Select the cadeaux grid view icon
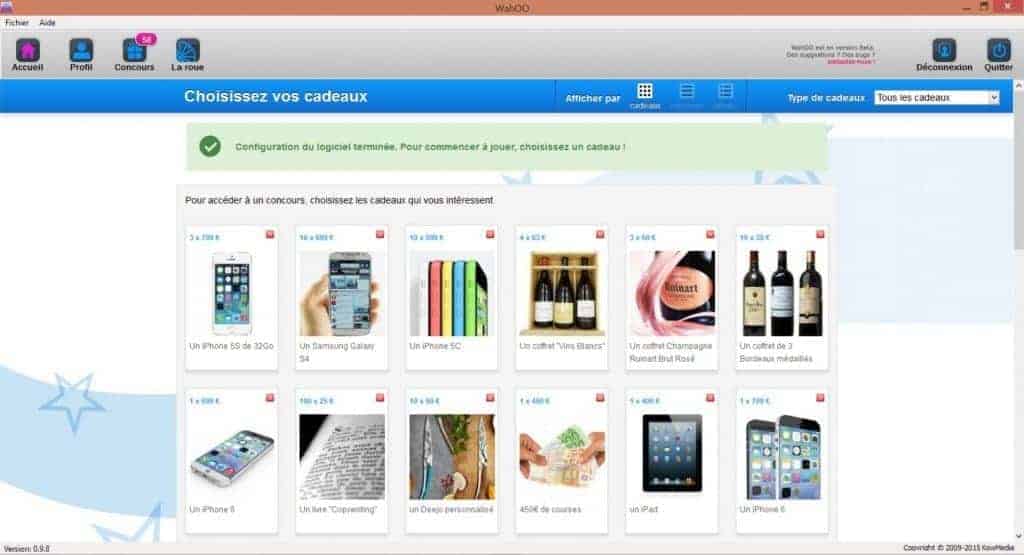Screen dimensions: 1024x555 pyautogui.click(x=645, y=91)
